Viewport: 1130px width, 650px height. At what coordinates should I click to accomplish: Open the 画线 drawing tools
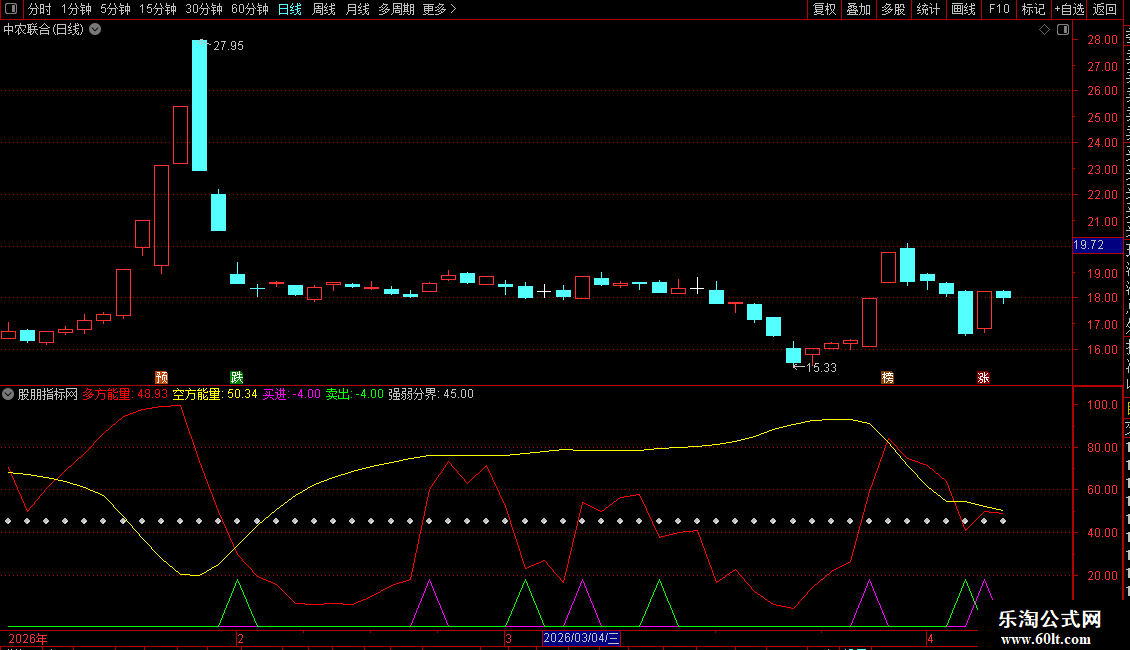963,9
